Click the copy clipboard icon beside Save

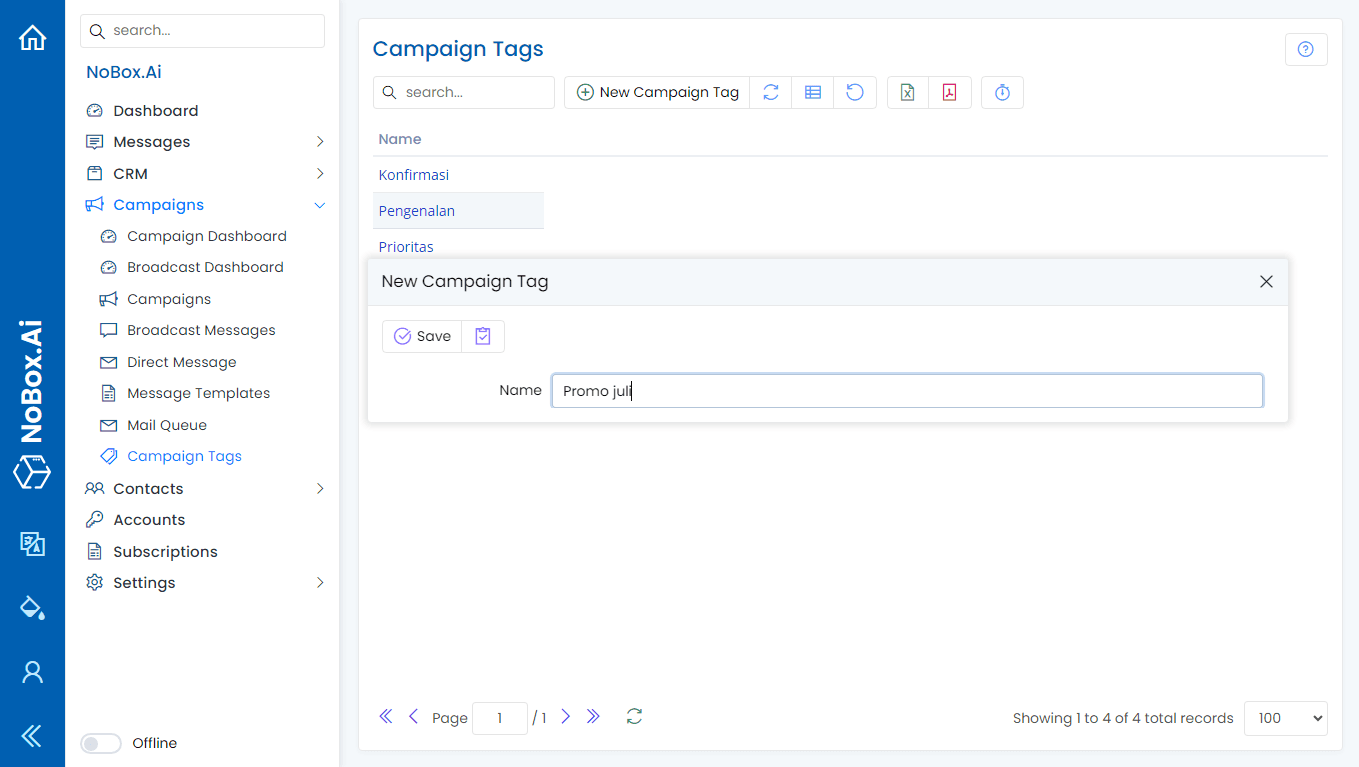tap(483, 336)
